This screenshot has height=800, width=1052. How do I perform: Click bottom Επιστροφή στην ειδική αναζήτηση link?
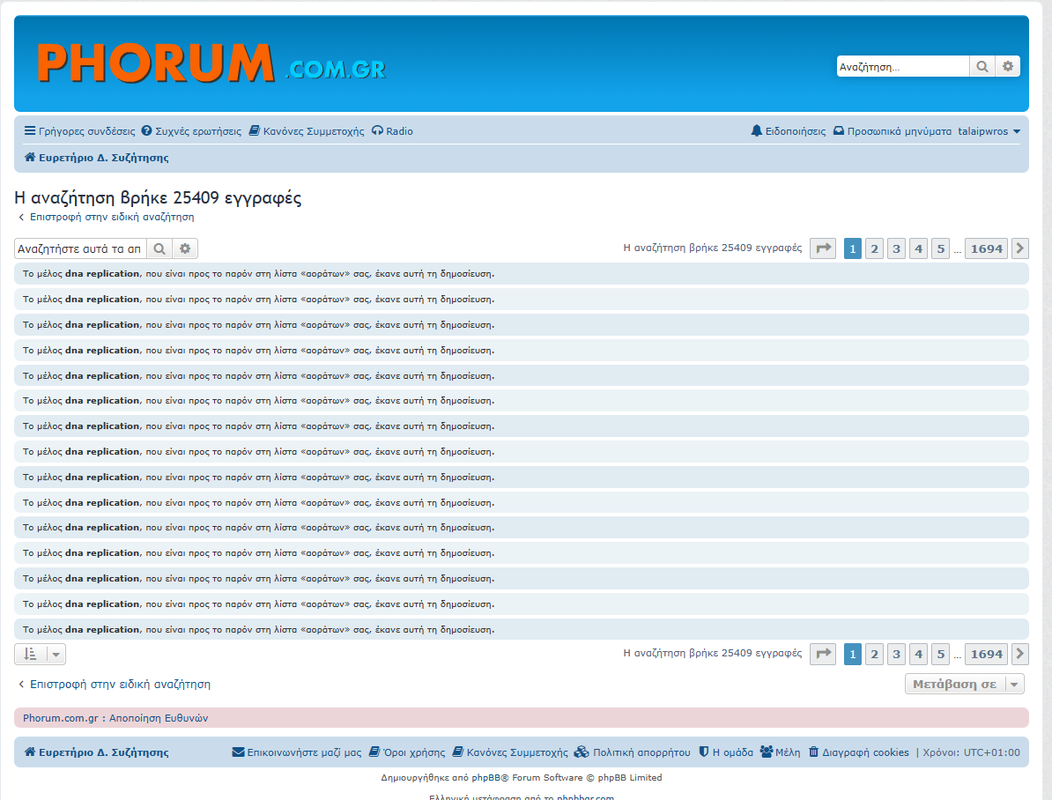(114, 684)
